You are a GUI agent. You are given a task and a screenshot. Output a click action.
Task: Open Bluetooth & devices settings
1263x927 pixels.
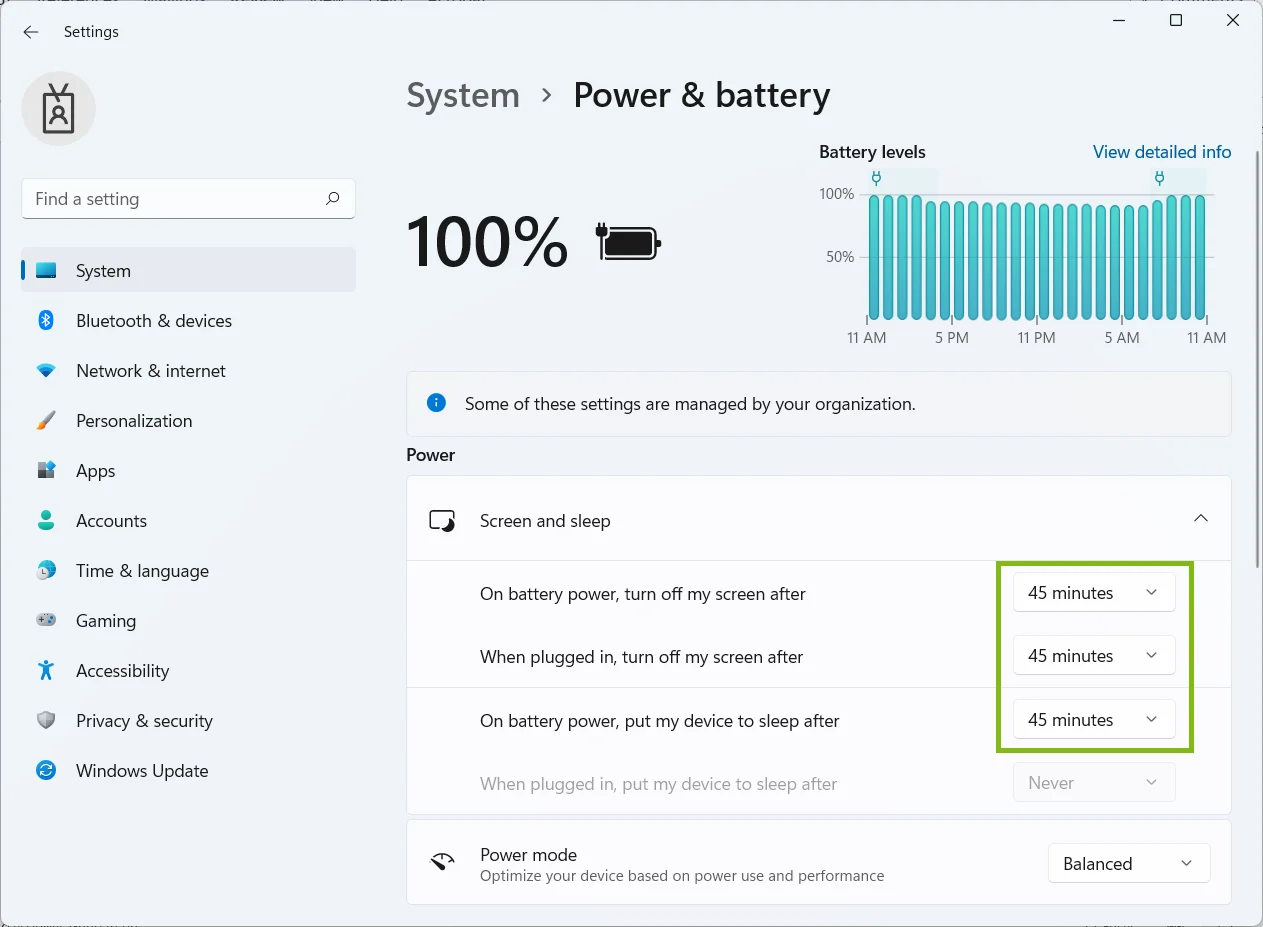(x=188, y=321)
